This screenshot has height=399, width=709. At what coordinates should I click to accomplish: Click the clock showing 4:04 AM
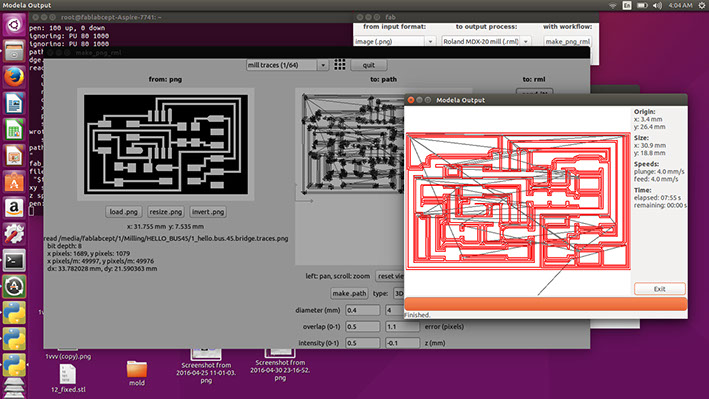pyautogui.click(x=680, y=5)
